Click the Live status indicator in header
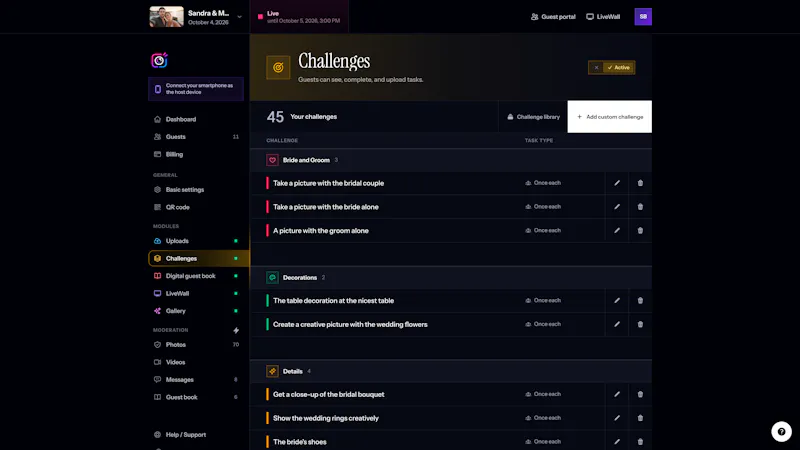The width and height of the screenshot is (800, 450). (x=299, y=17)
